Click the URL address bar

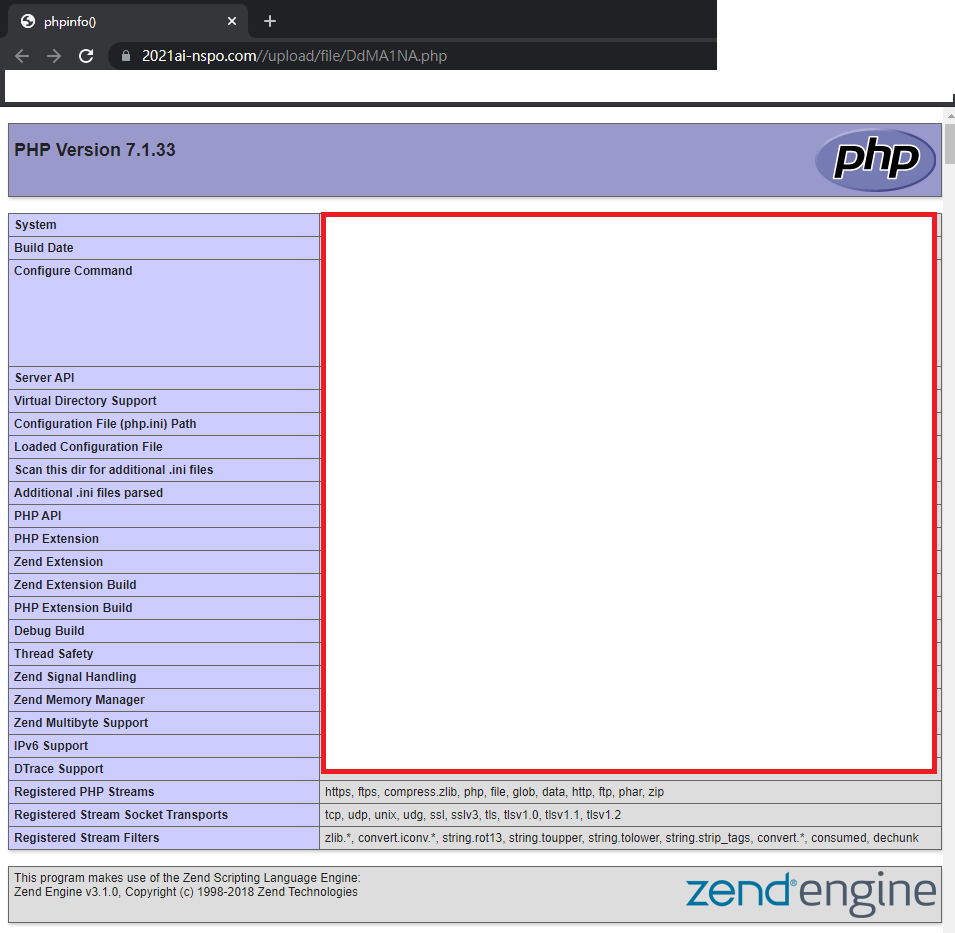414,56
